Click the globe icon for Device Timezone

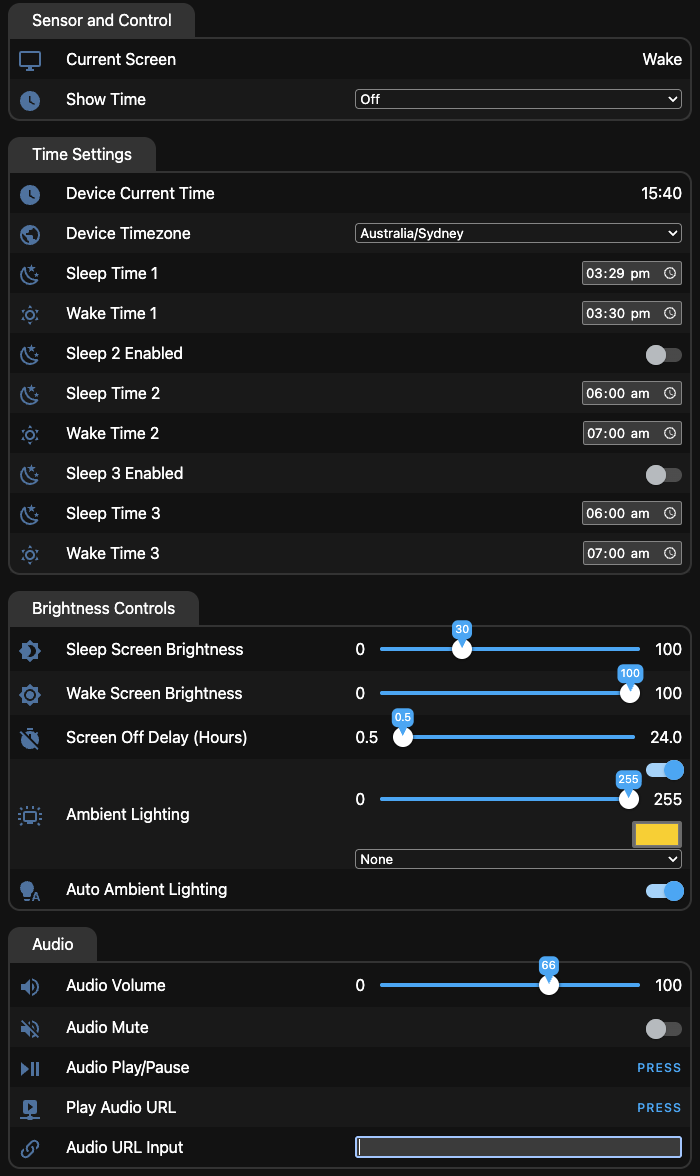point(30,234)
